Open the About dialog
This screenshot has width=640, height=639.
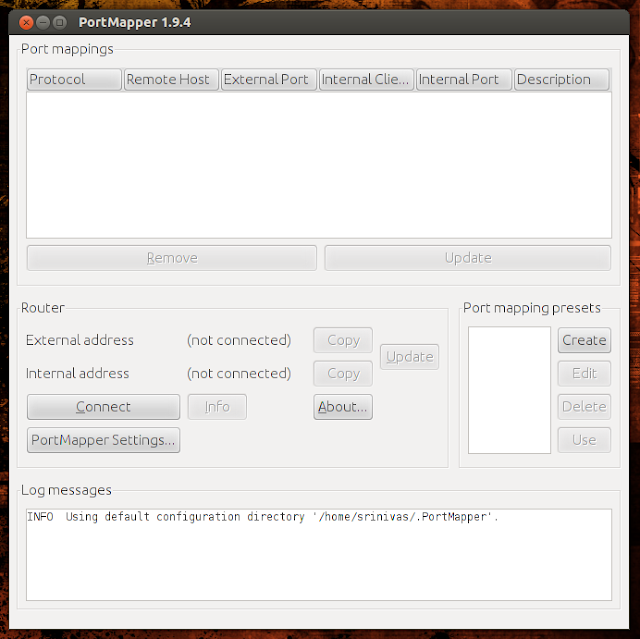(x=343, y=407)
